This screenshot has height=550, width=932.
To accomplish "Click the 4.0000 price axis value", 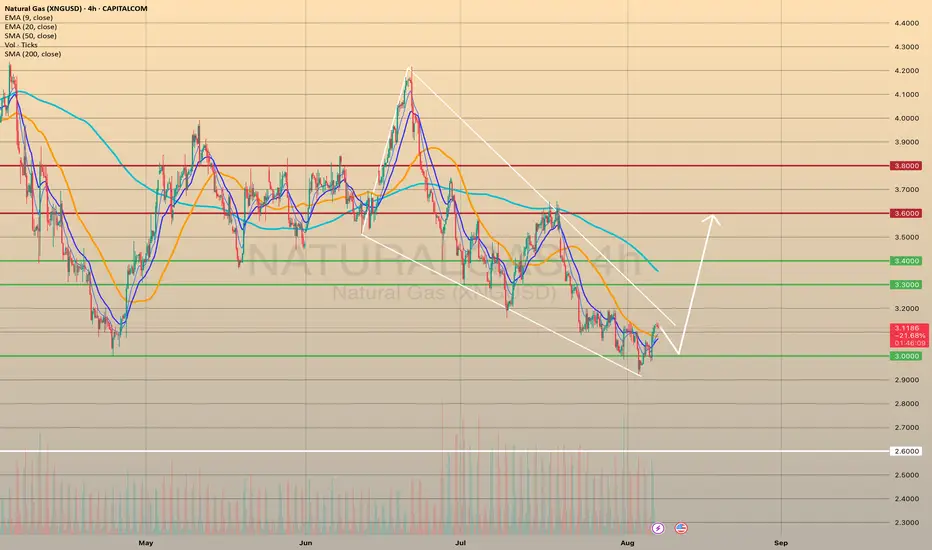I will [906, 118].
